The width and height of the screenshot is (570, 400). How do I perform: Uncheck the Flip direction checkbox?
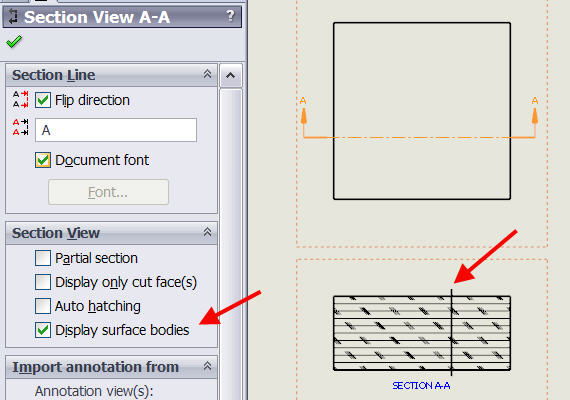(43, 100)
